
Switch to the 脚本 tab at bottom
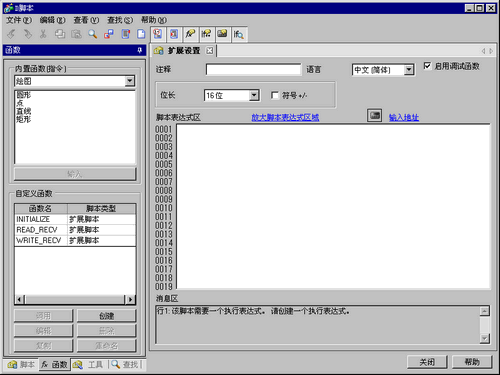21,365
